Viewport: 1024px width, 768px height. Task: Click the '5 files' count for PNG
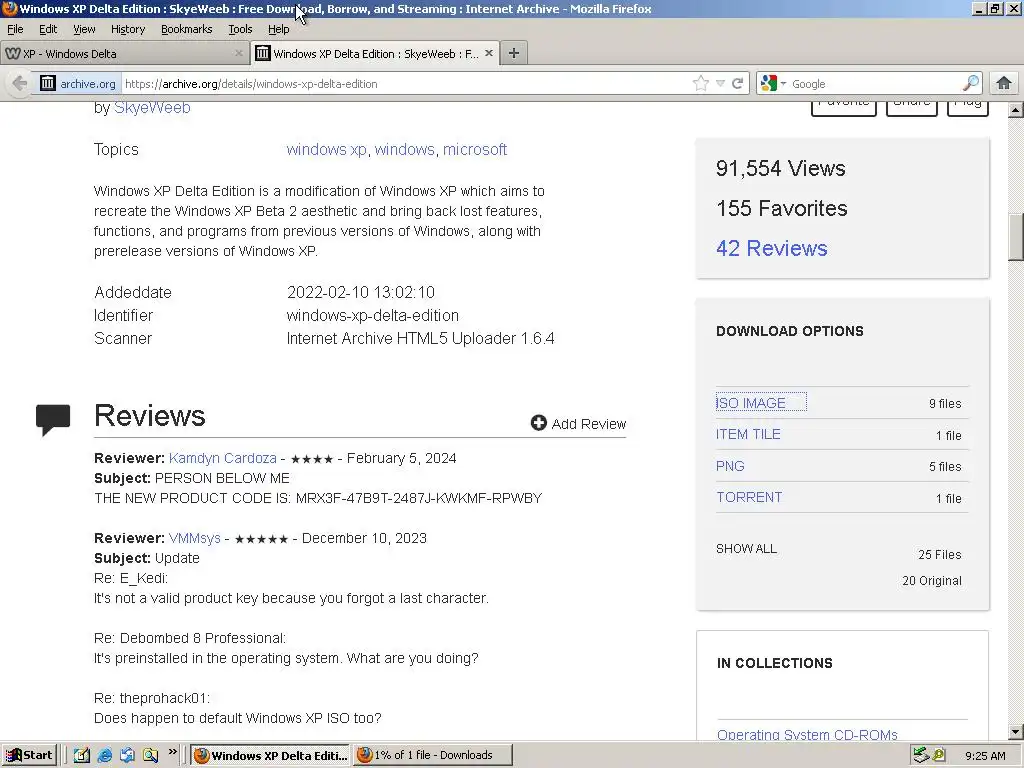[x=945, y=467]
